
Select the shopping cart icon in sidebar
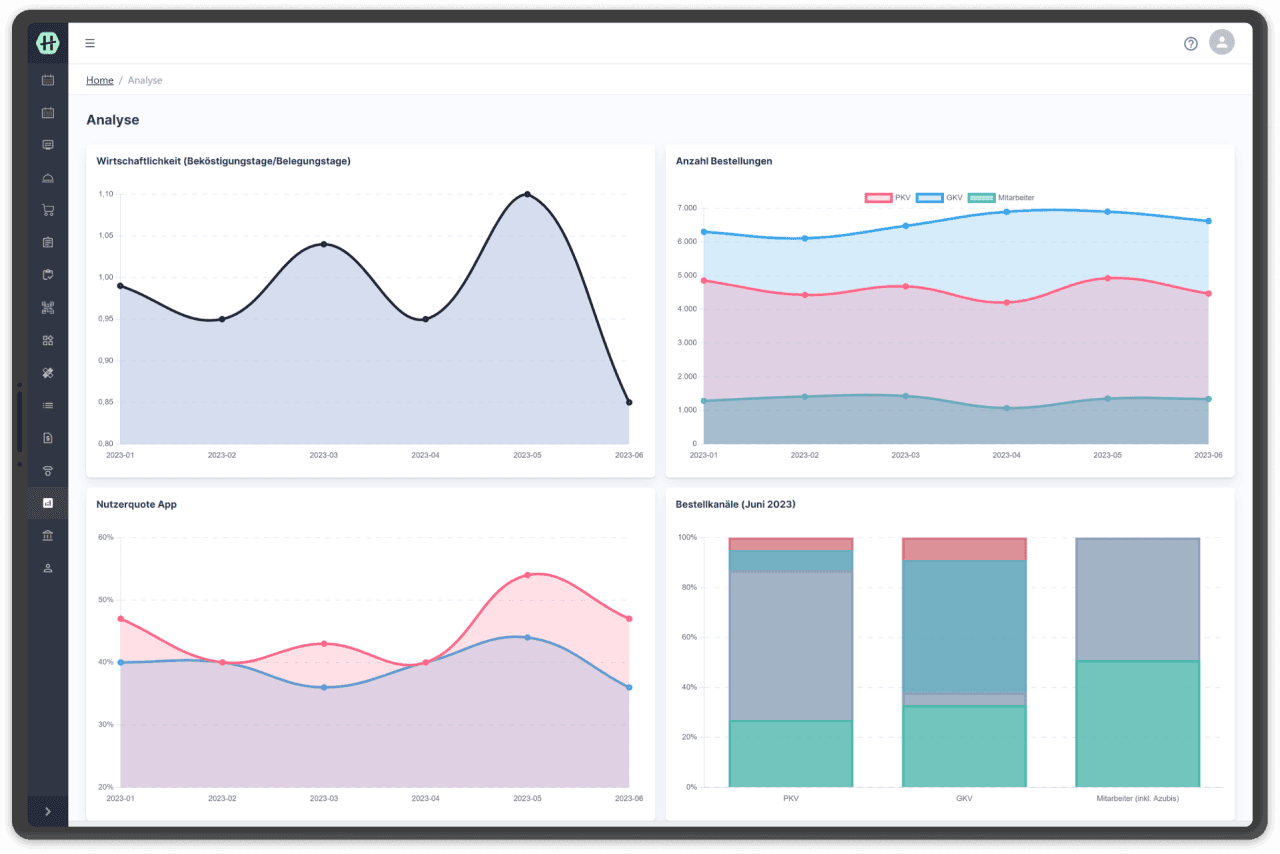pos(47,209)
